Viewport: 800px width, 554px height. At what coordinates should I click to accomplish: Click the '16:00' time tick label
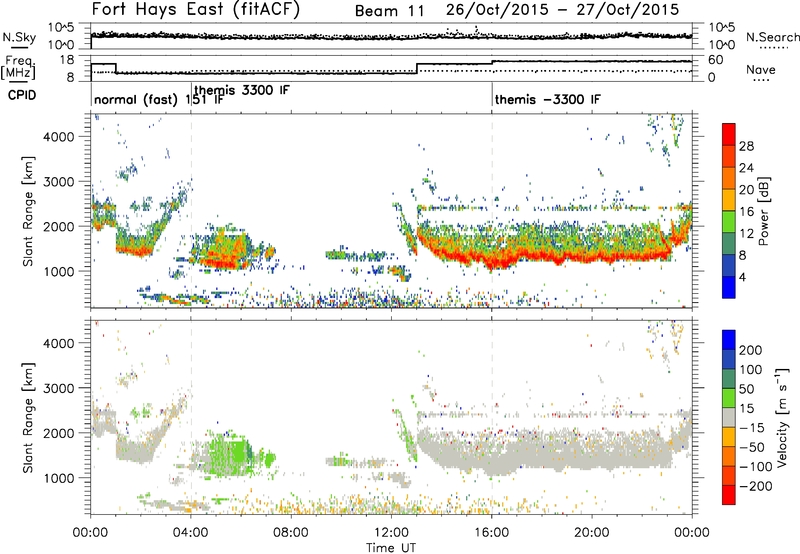click(x=491, y=533)
